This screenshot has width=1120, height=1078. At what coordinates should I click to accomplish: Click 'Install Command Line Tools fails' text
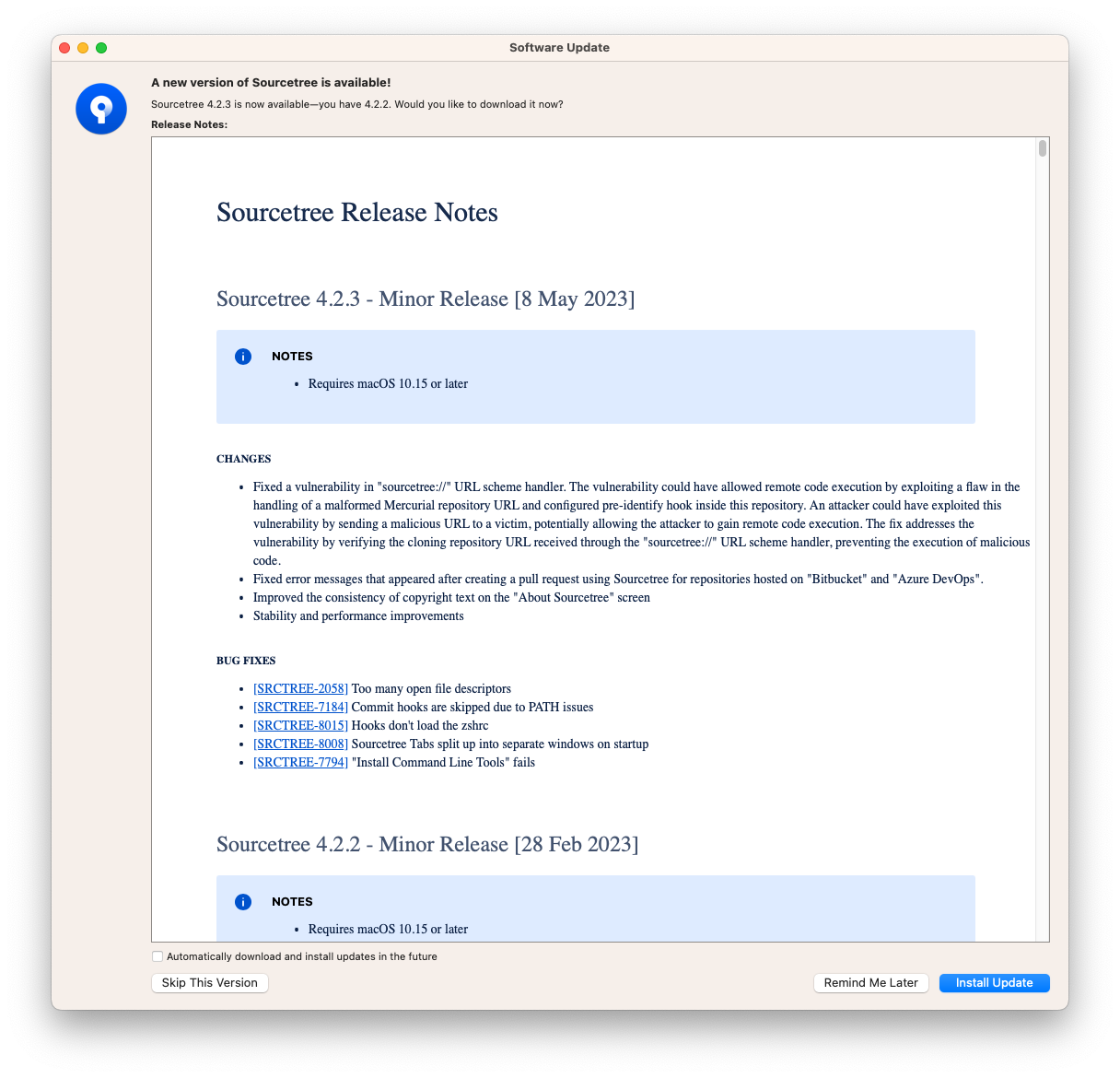point(443,762)
